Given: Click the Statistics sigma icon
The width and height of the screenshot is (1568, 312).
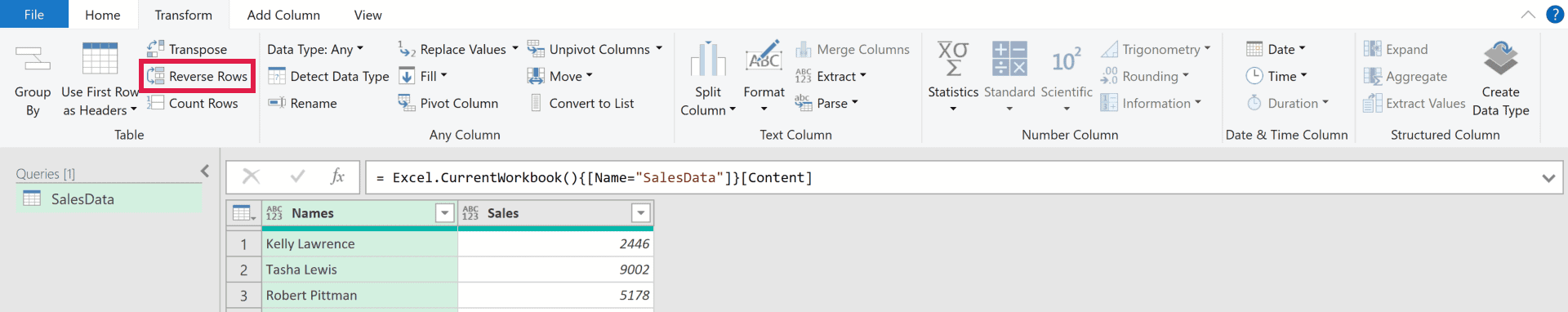Looking at the screenshot, I should [x=953, y=59].
